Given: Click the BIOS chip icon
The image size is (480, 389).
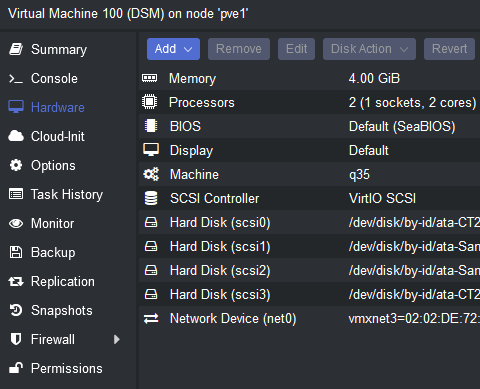Looking at the screenshot, I should pos(151,126).
